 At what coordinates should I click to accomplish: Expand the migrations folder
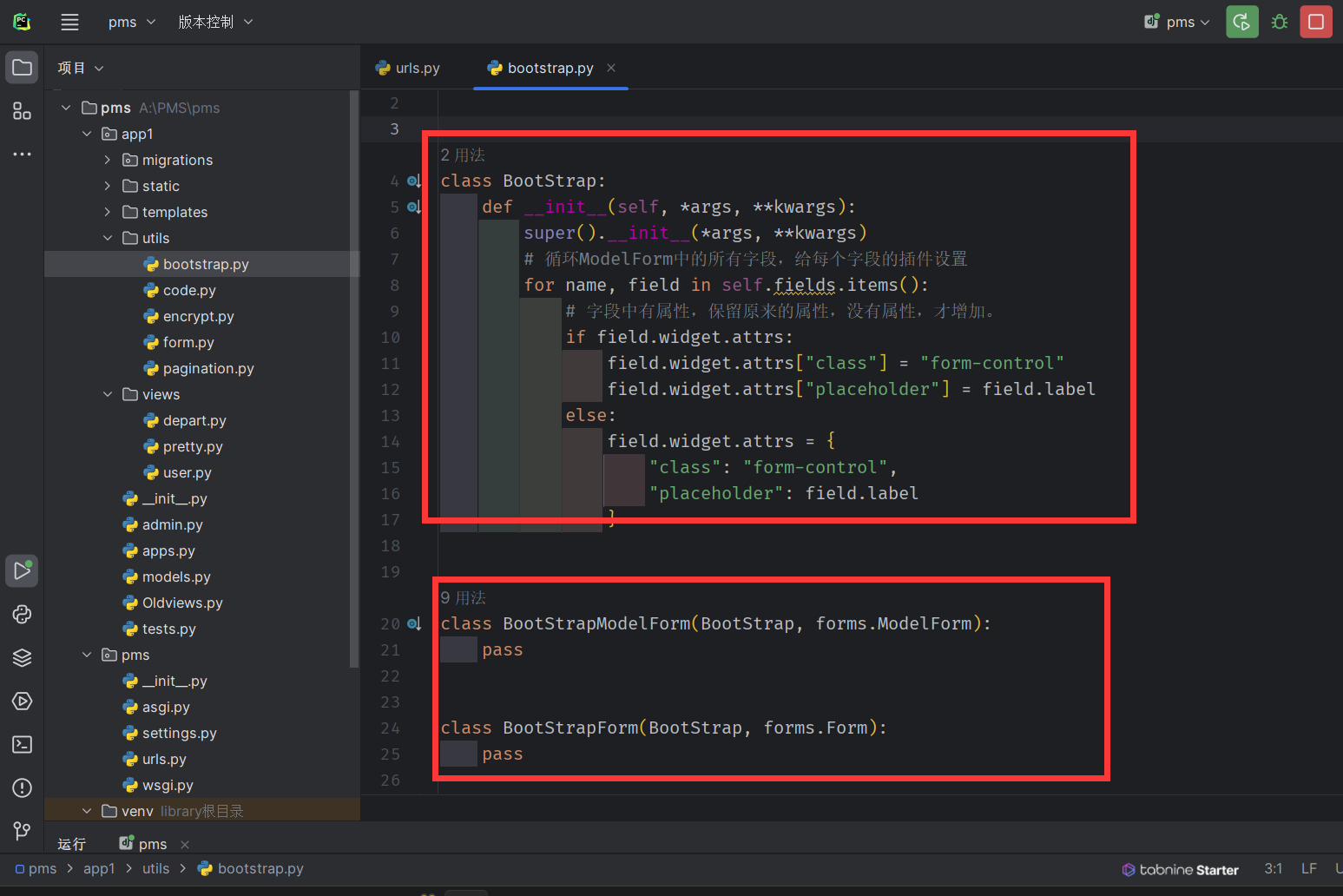(x=108, y=160)
